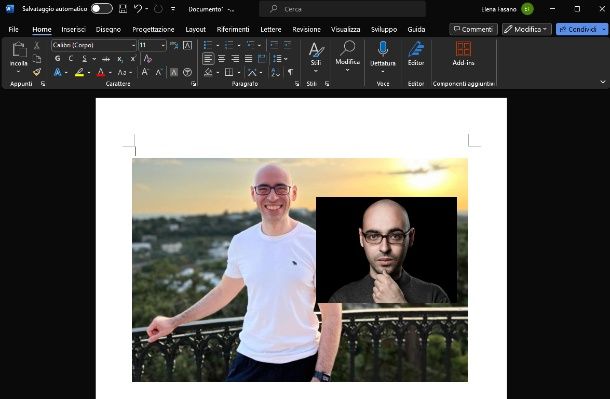Screen dimensions: 610x399
Task: Decrease the font size
Action: [x=159, y=72]
